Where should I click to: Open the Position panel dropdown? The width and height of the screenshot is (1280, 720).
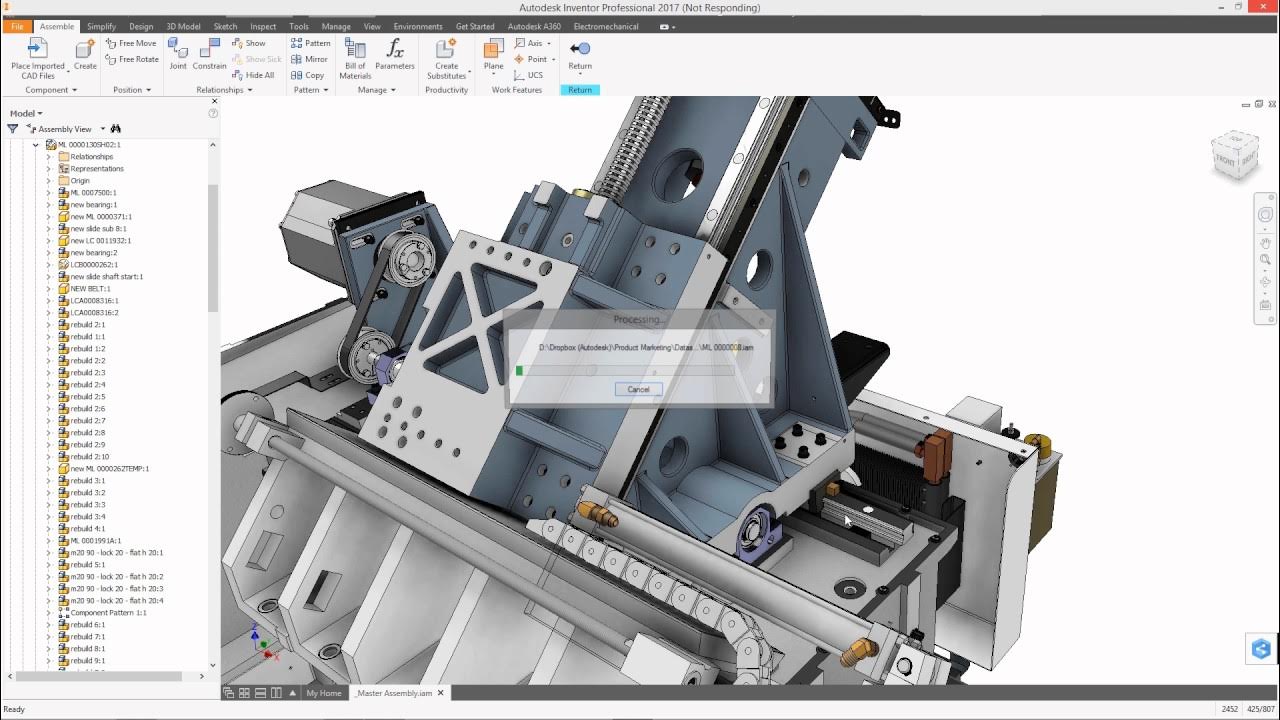coord(132,90)
